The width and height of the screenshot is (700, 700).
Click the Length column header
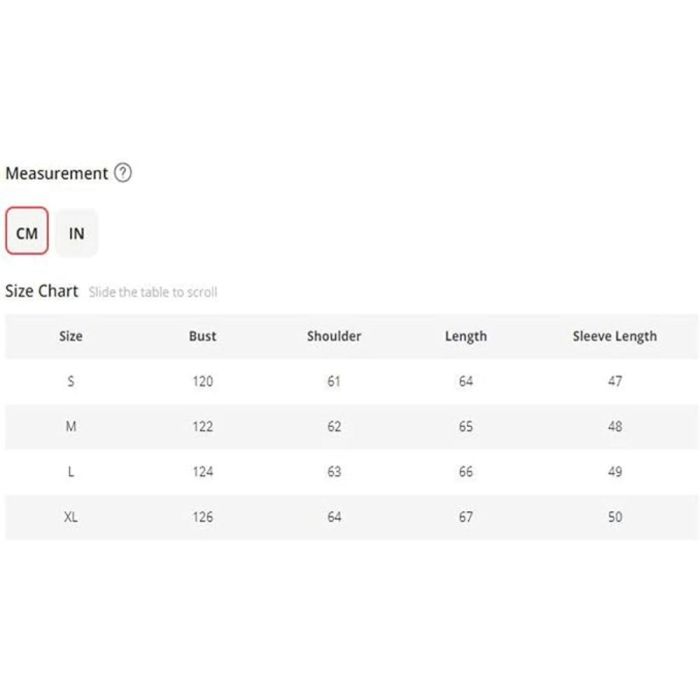click(466, 336)
